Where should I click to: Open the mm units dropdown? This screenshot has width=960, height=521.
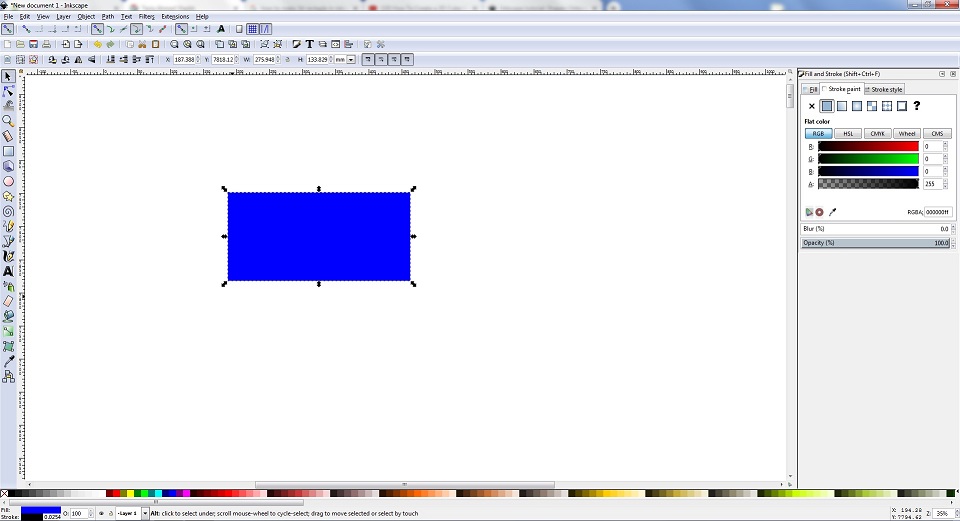(x=351, y=59)
